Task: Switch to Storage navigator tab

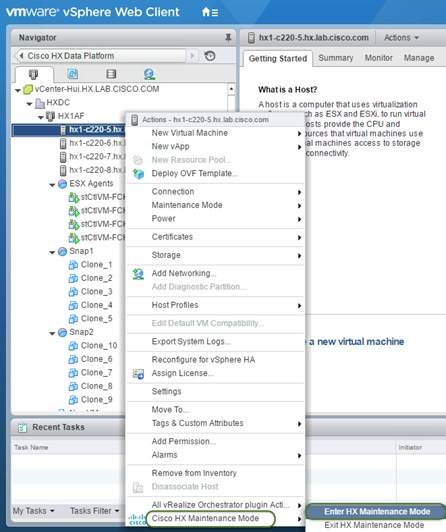Action: pyautogui.click(x=111, y=74)
